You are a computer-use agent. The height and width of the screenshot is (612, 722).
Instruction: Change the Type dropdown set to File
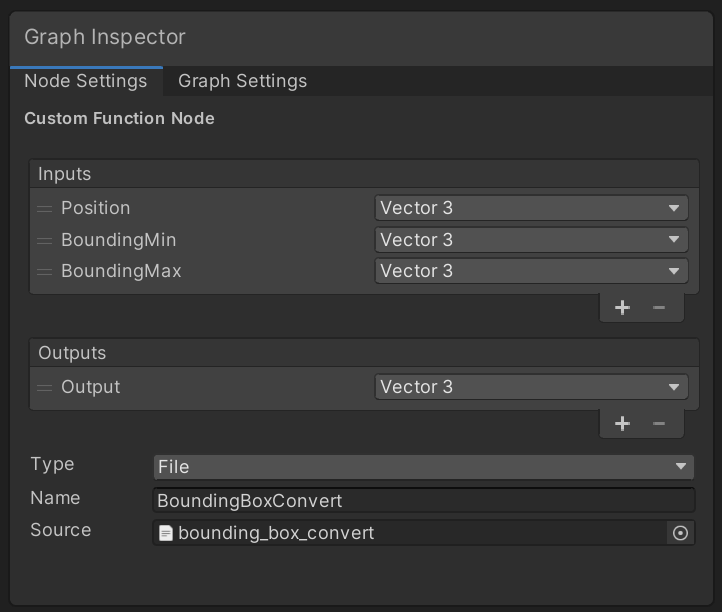tap(423, 467)
